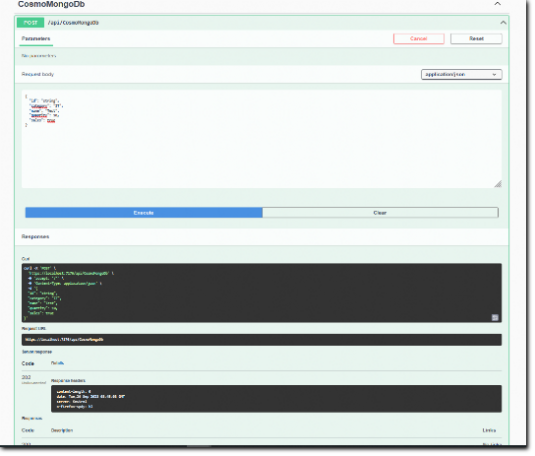The height and width of the screenshot is (456, 535).
Task: Click the Reset button
Action: coord(476,39)
